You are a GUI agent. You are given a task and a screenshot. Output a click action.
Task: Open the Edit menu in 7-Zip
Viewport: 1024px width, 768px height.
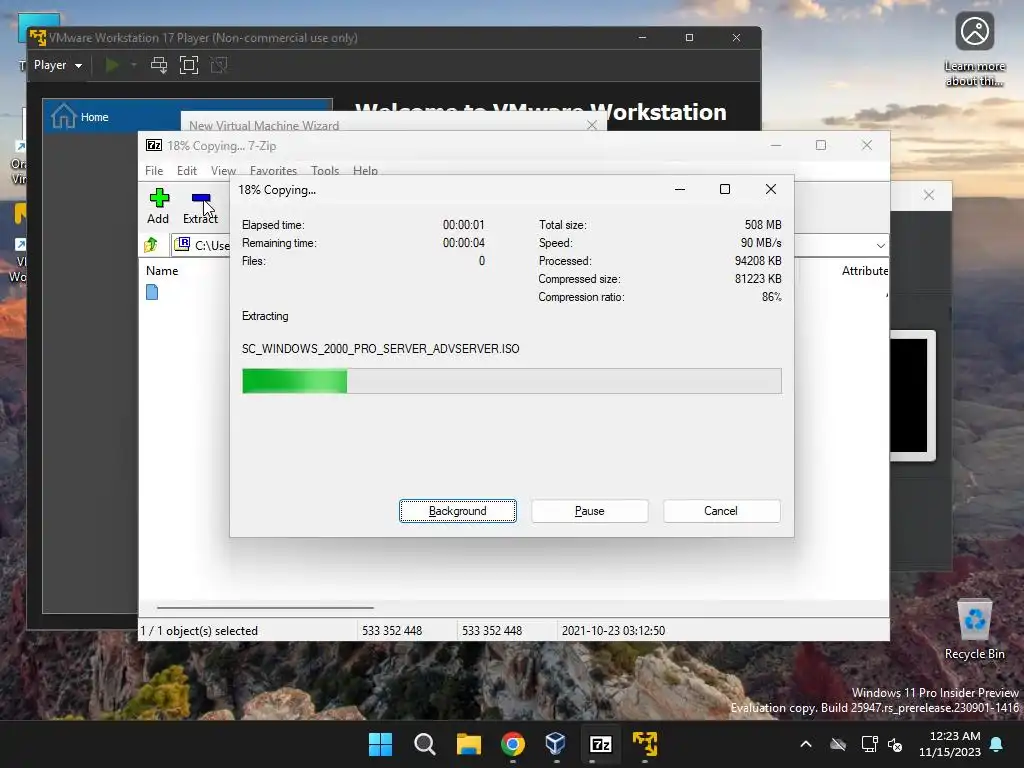(x=187, y=170)
